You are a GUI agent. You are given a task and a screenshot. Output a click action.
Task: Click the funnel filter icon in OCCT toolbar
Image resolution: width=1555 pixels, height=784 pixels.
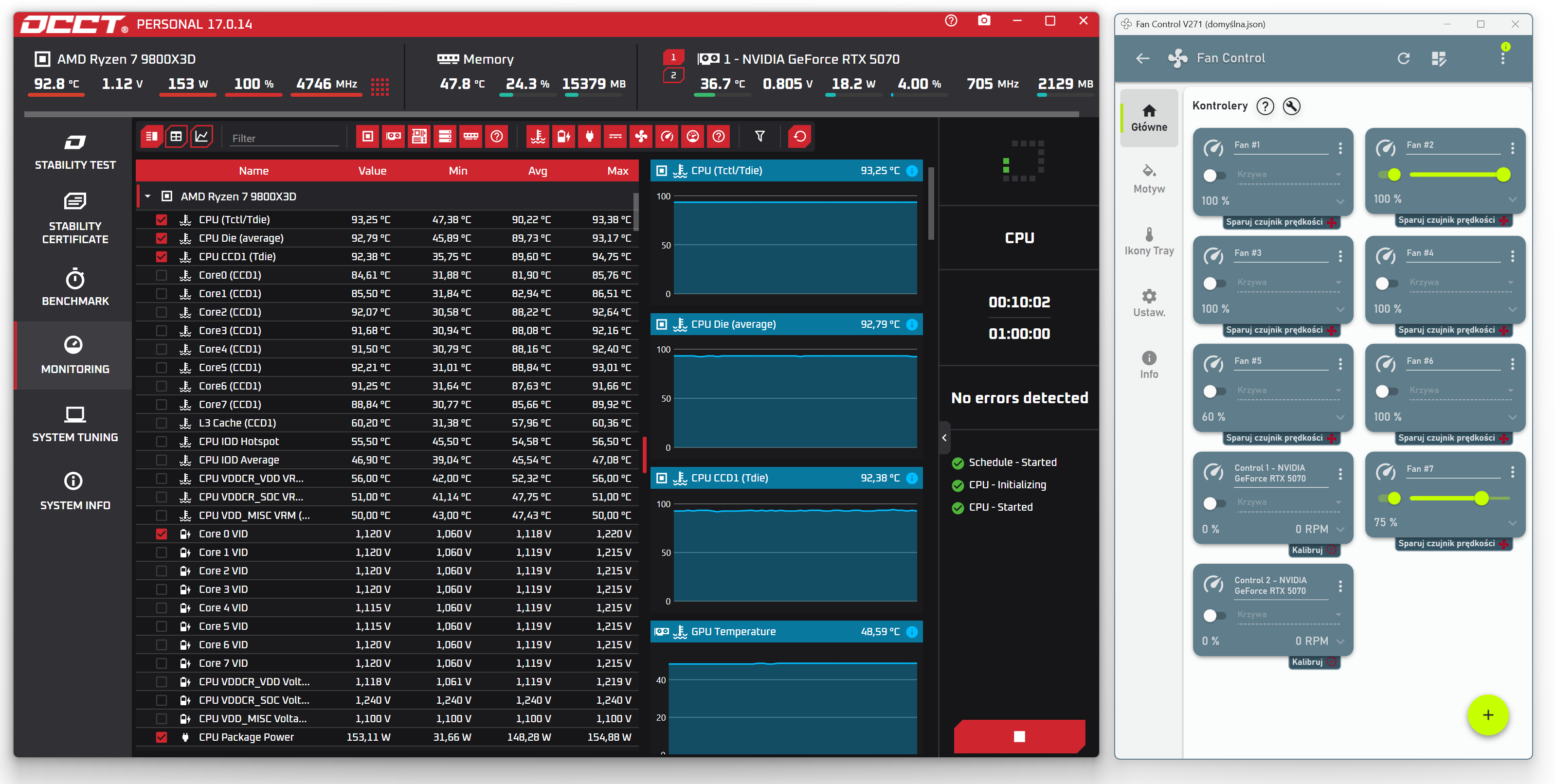(x=760, y=136)
